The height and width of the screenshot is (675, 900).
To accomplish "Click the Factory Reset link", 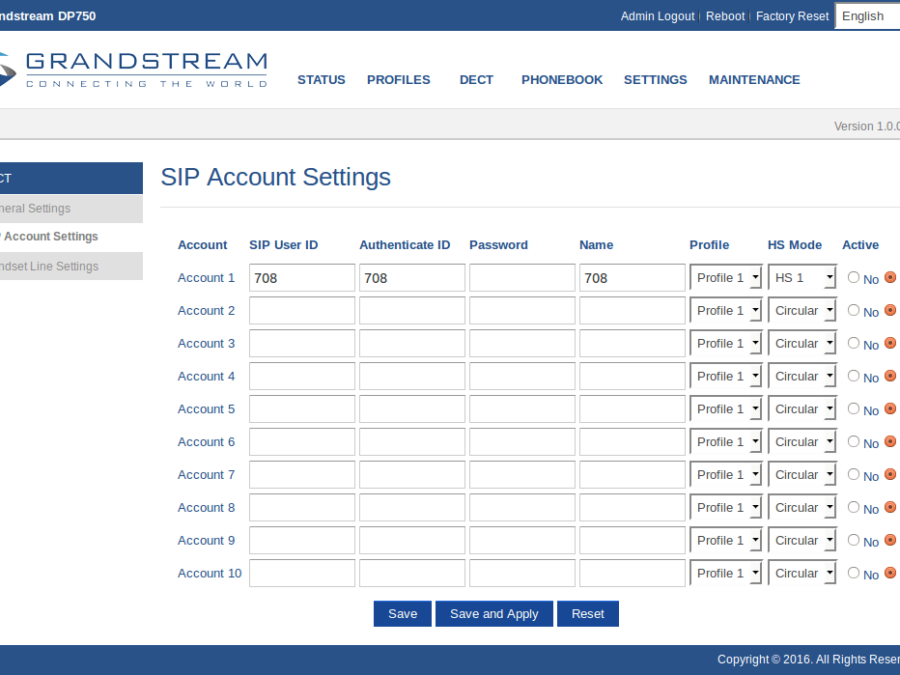I will [792, 16].
